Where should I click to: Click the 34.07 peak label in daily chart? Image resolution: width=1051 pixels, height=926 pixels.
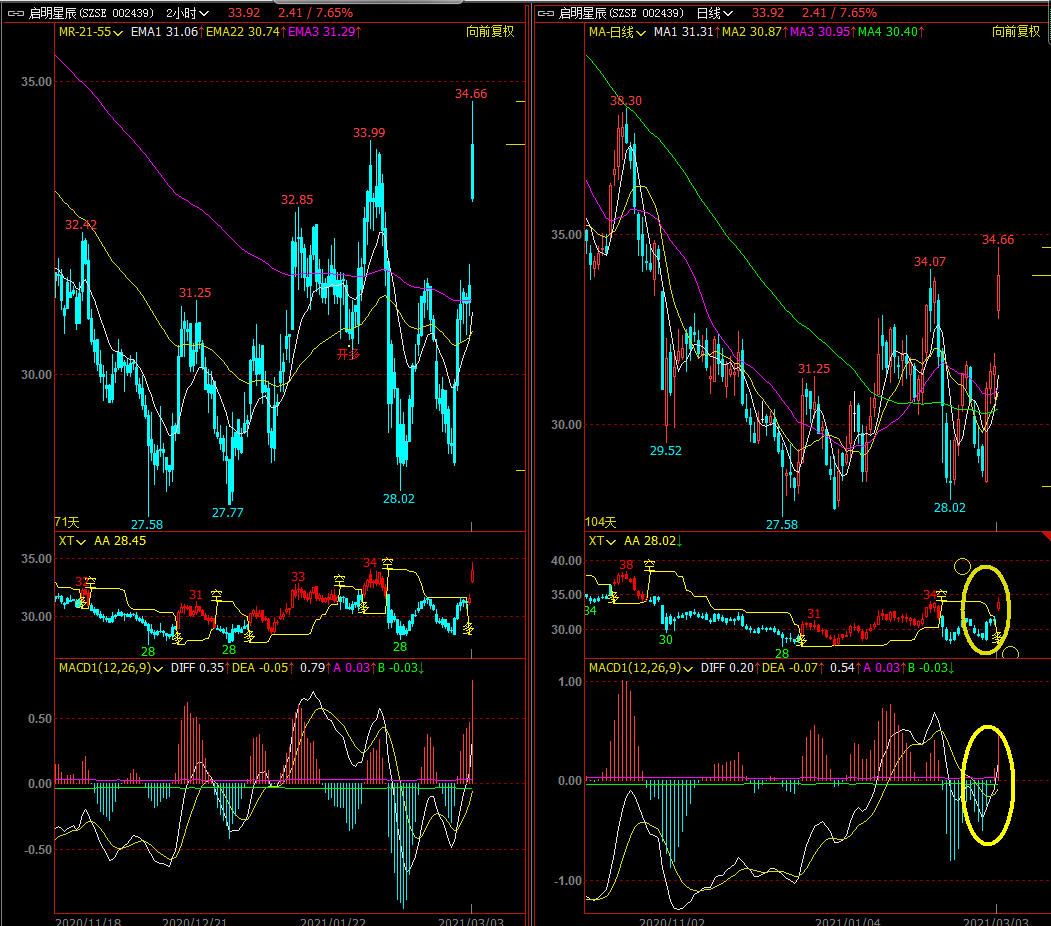[x=930, y=261]
